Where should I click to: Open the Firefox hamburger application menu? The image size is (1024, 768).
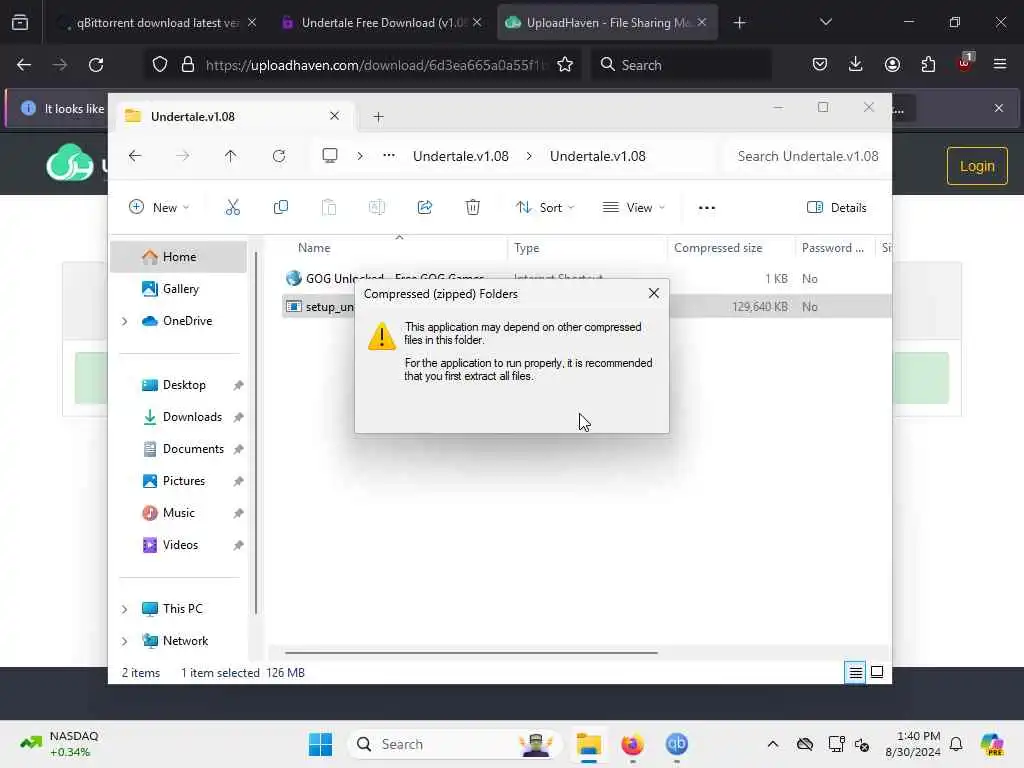[1000, 64]
